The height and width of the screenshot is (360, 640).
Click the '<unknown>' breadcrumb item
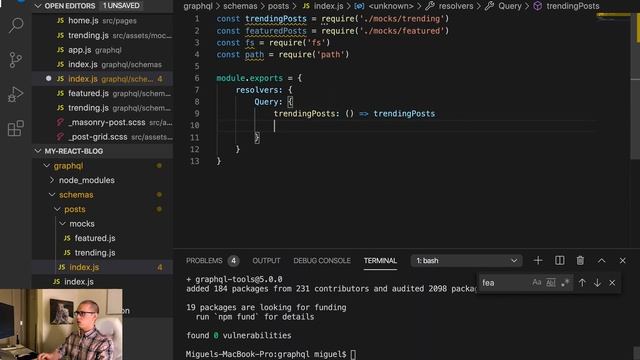[391, 6]
